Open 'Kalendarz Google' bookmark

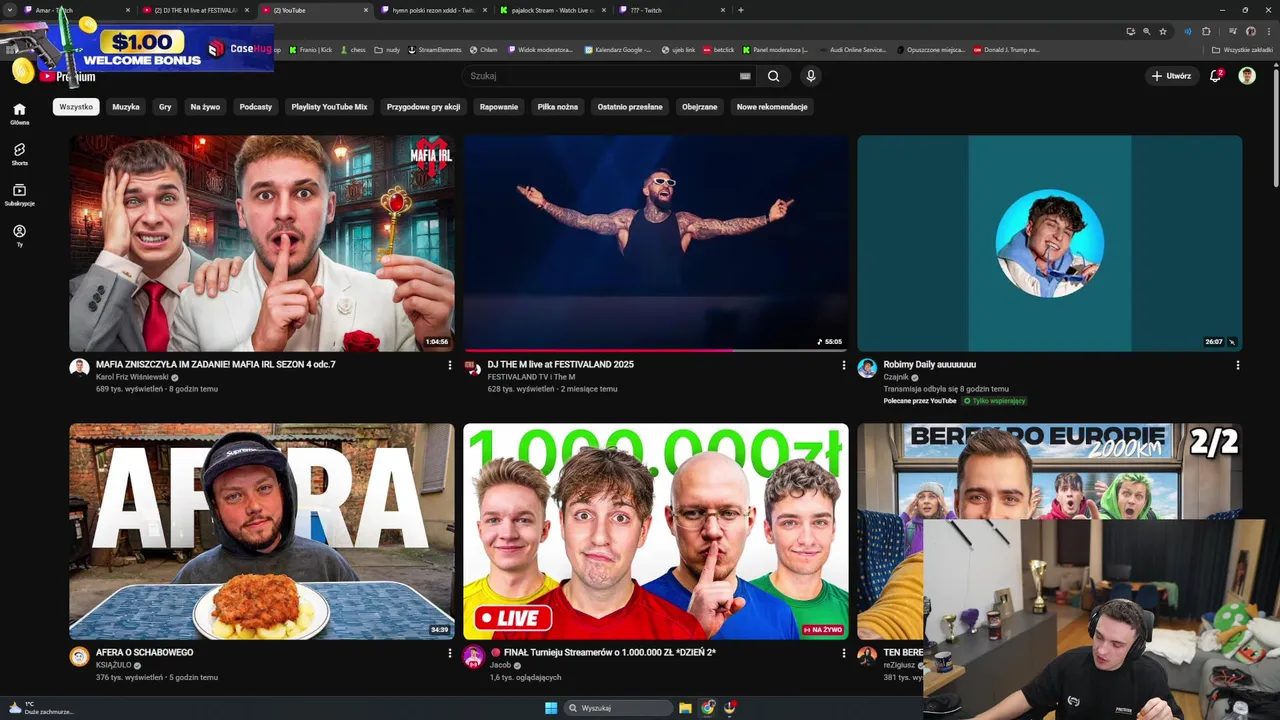click(617, 49)
